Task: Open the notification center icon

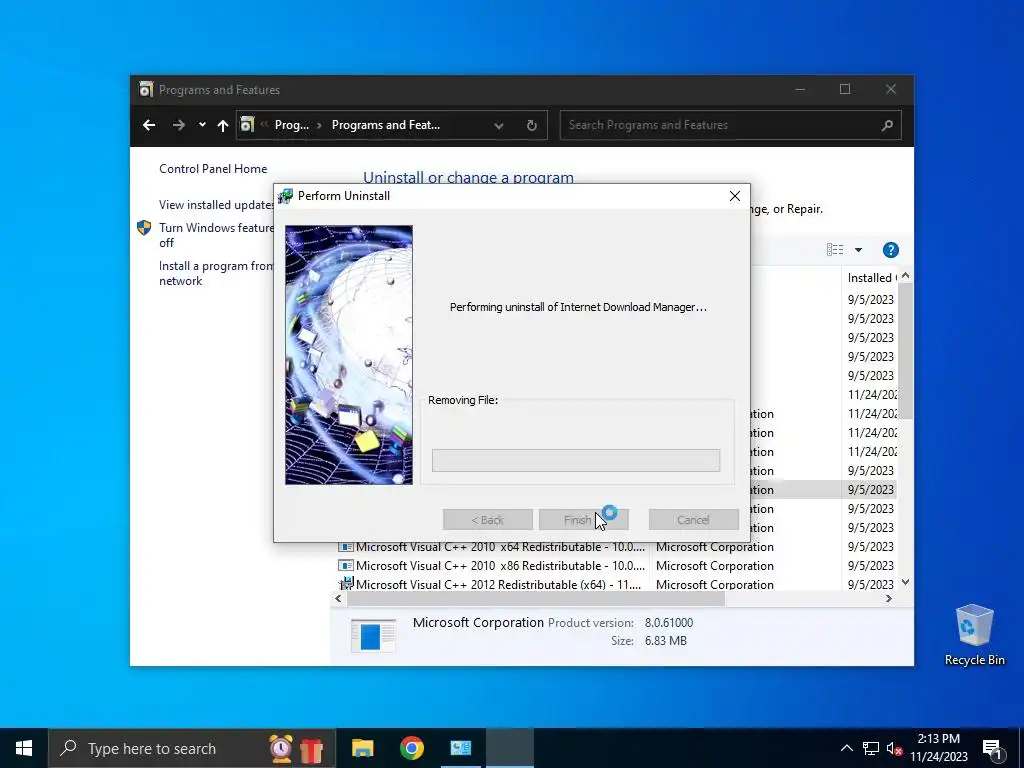Action: click(992, 748)
